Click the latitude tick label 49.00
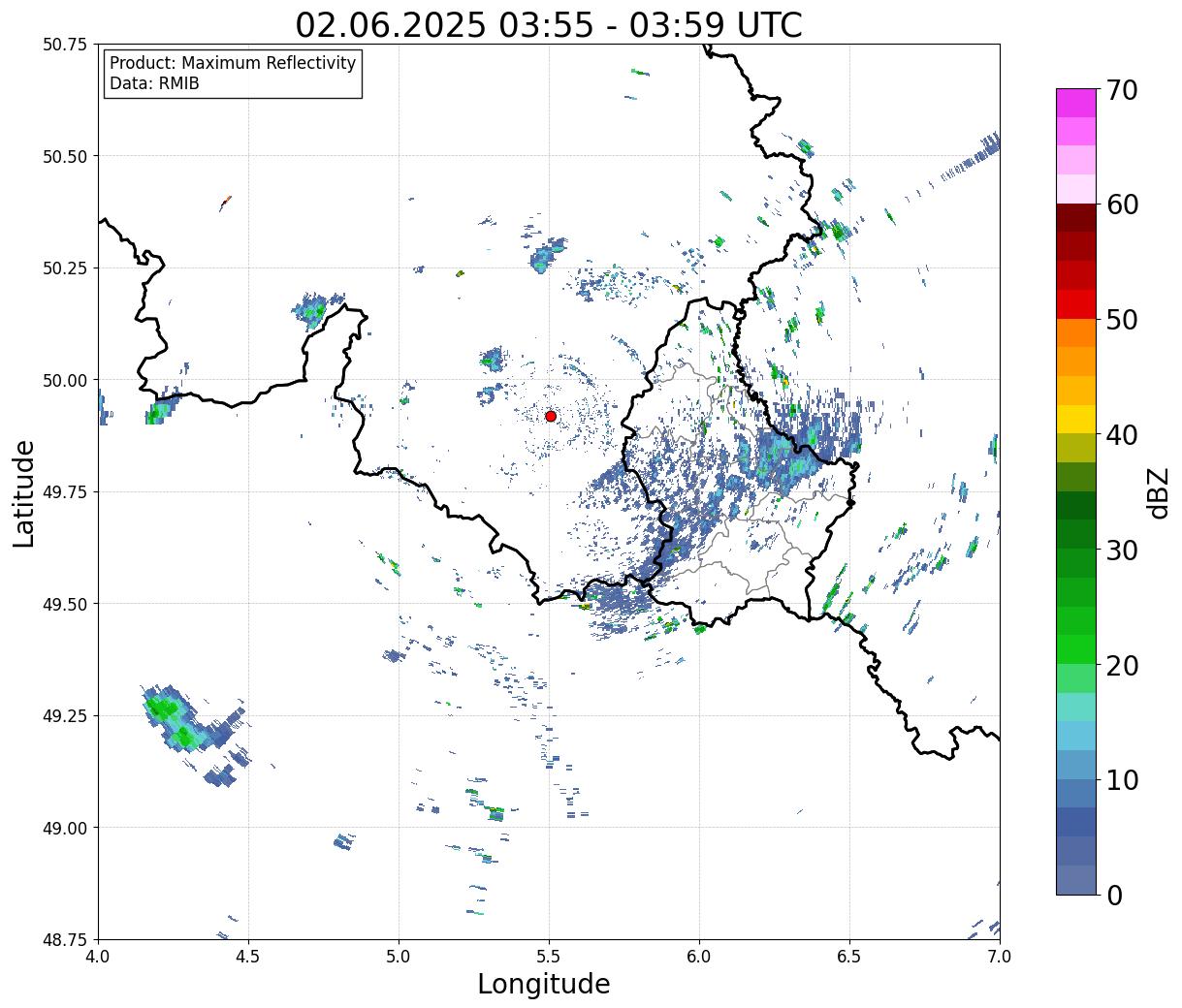This screenshot has height=1008, width=1182. [64, 828]
